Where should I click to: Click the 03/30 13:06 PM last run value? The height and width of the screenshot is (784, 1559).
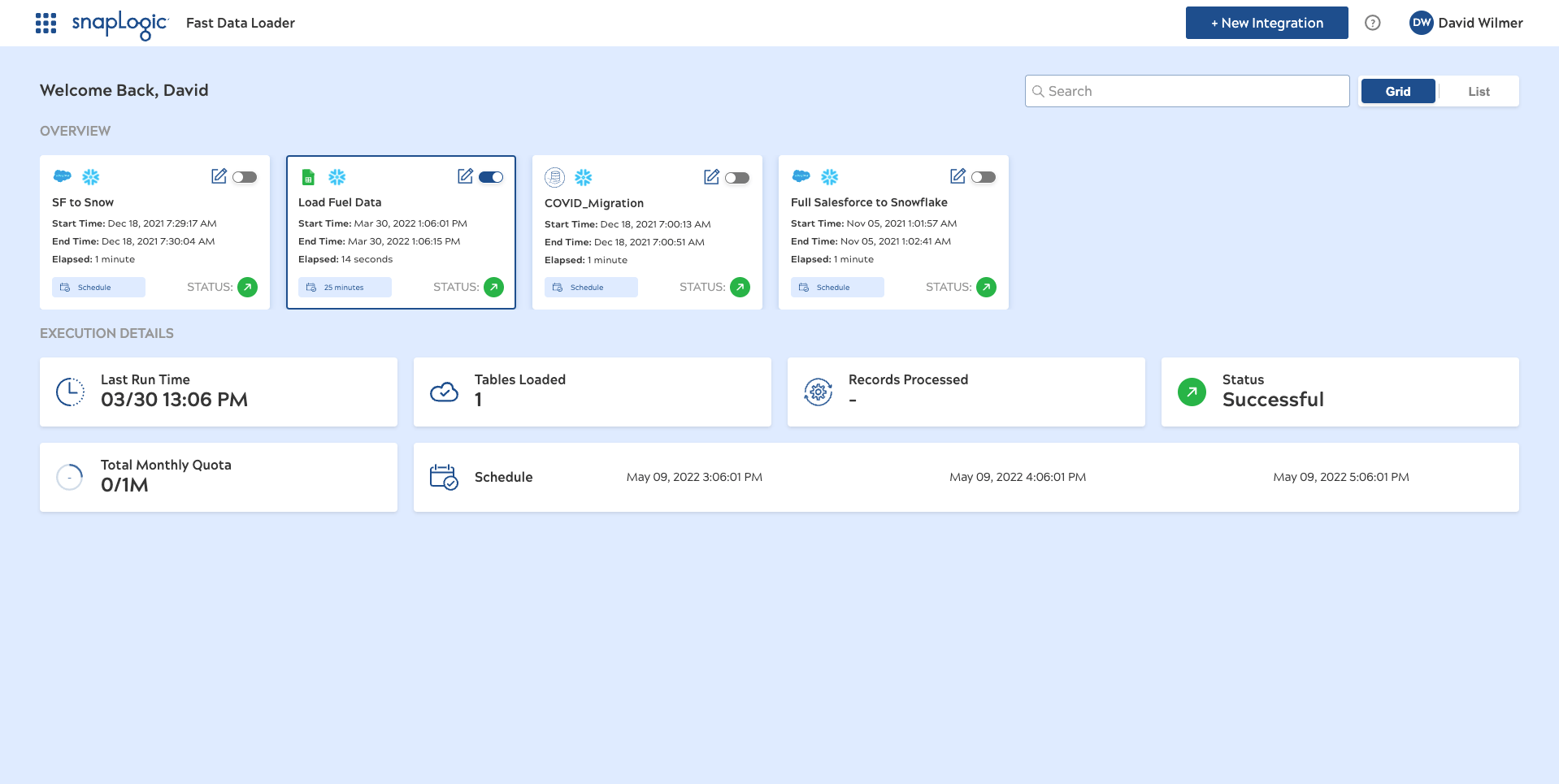(x=174, y=400)
